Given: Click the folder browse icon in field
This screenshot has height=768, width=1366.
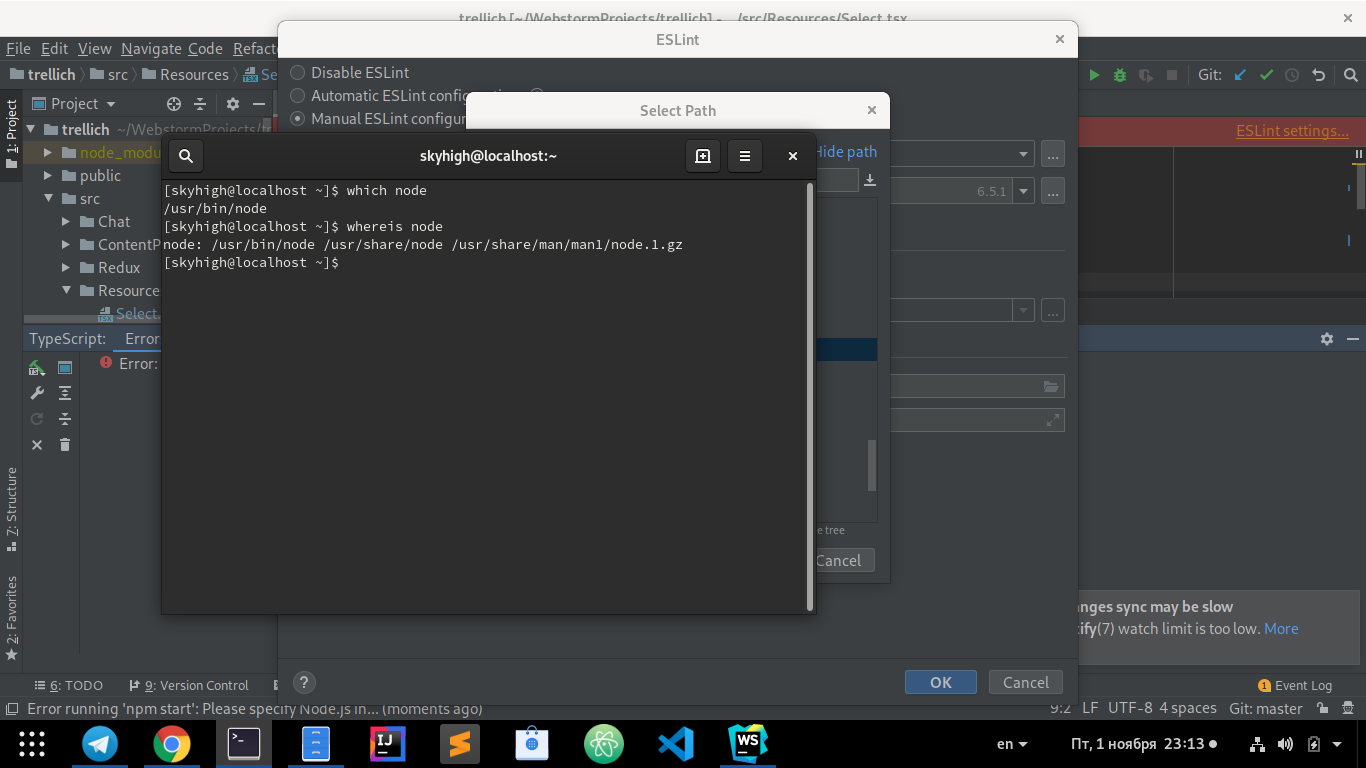Looking at the screenshot, I should pyautogui.click(x=1050, y=386).
